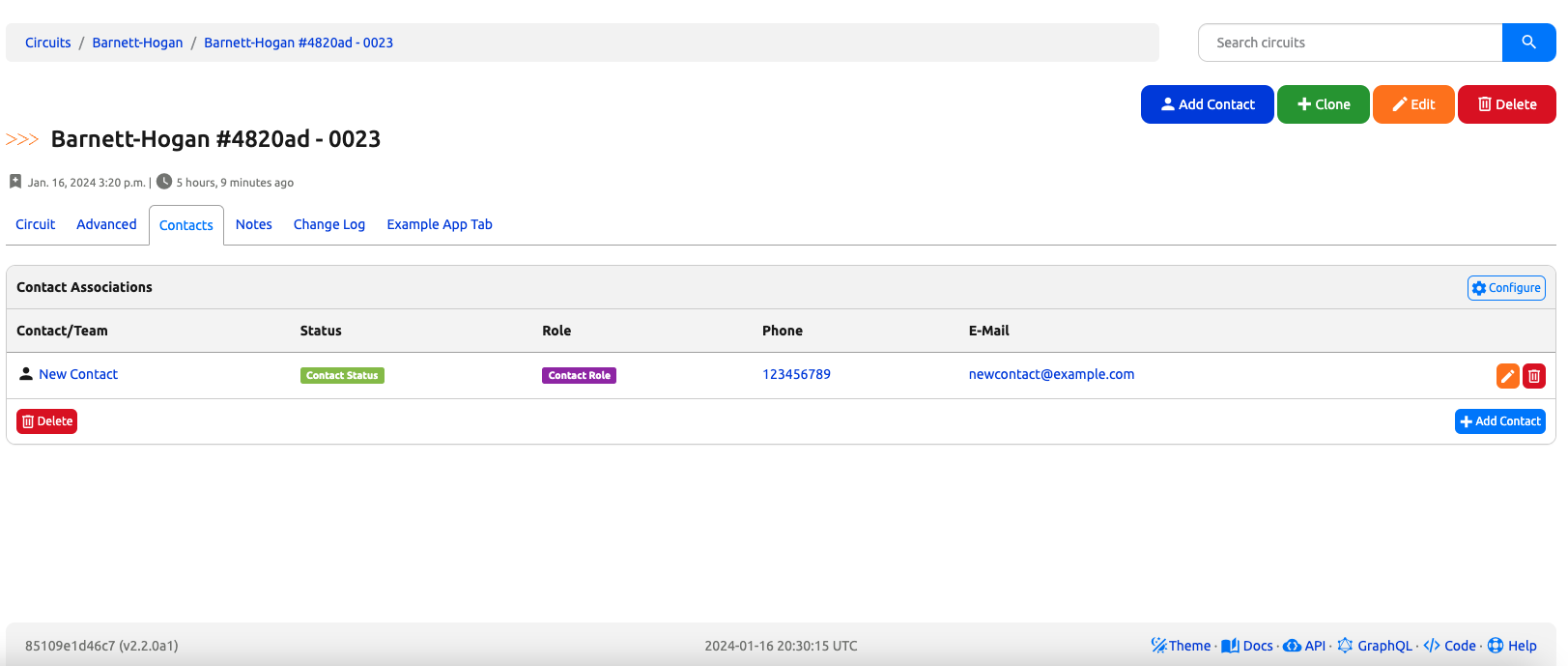This screenshot has height=666, width=1568.
Task: Click the red Delete button below table
Action: pos(46,421)
